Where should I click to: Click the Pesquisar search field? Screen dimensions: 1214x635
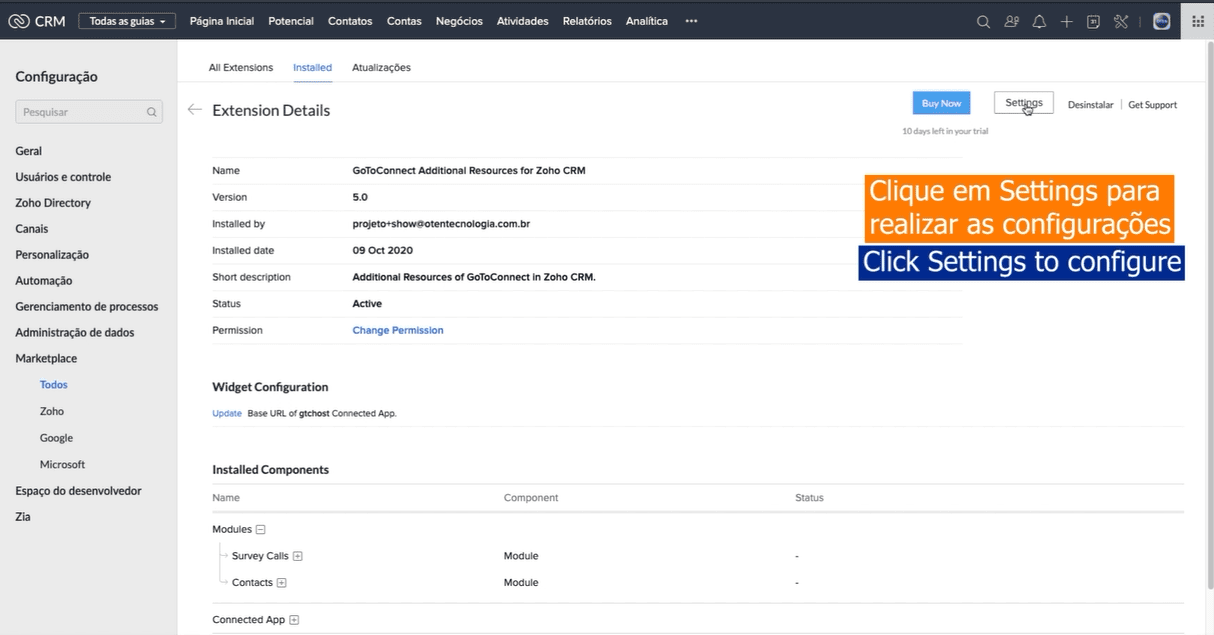click(82, 112)
